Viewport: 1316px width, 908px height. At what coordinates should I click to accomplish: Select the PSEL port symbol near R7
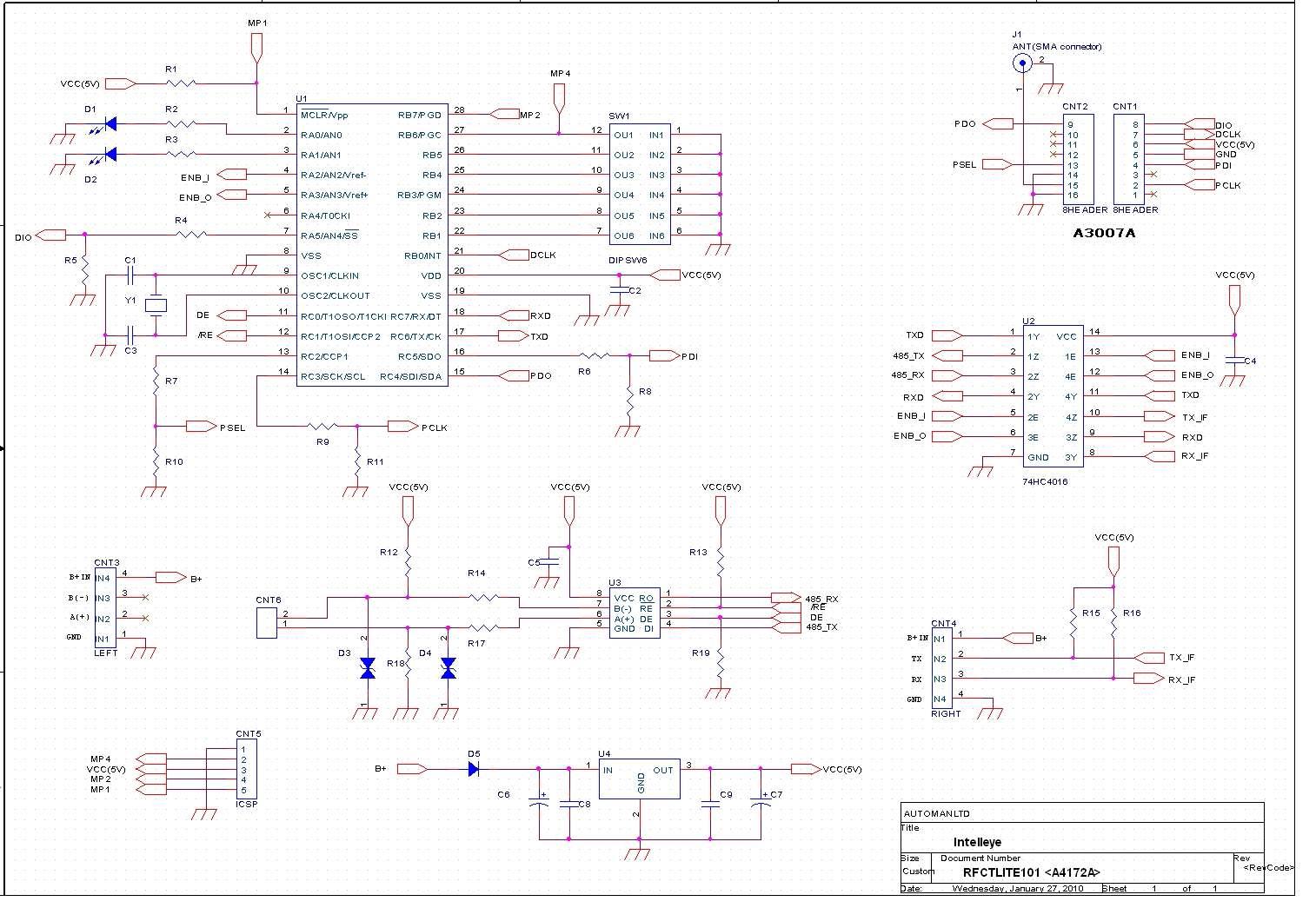point(202,427)
